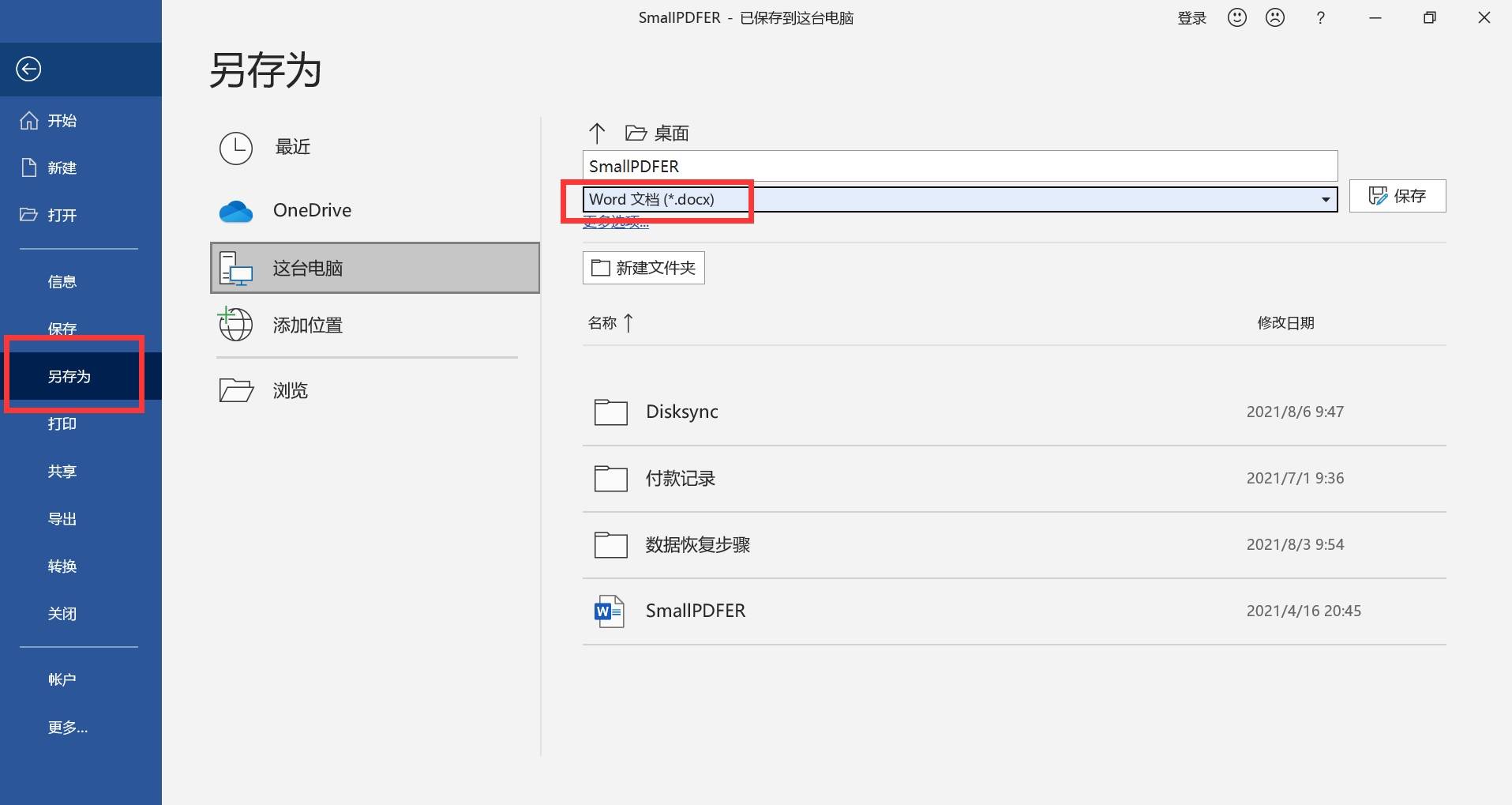Click the SmallPDFER file name input field
1512x805 pixels.
click(x=959, y=166)
